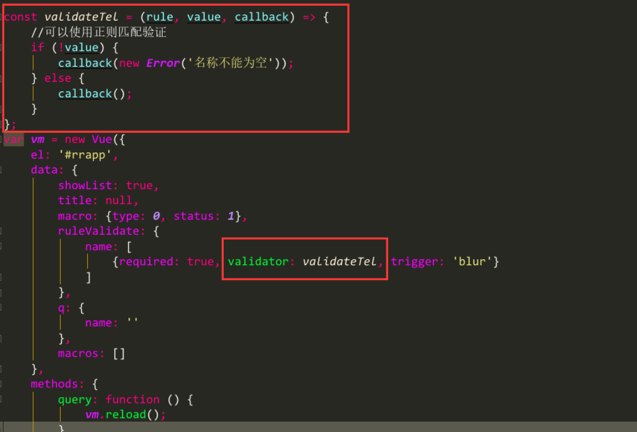Click the 'function' keyword after query
637x432 pixels.
[132, 399]
